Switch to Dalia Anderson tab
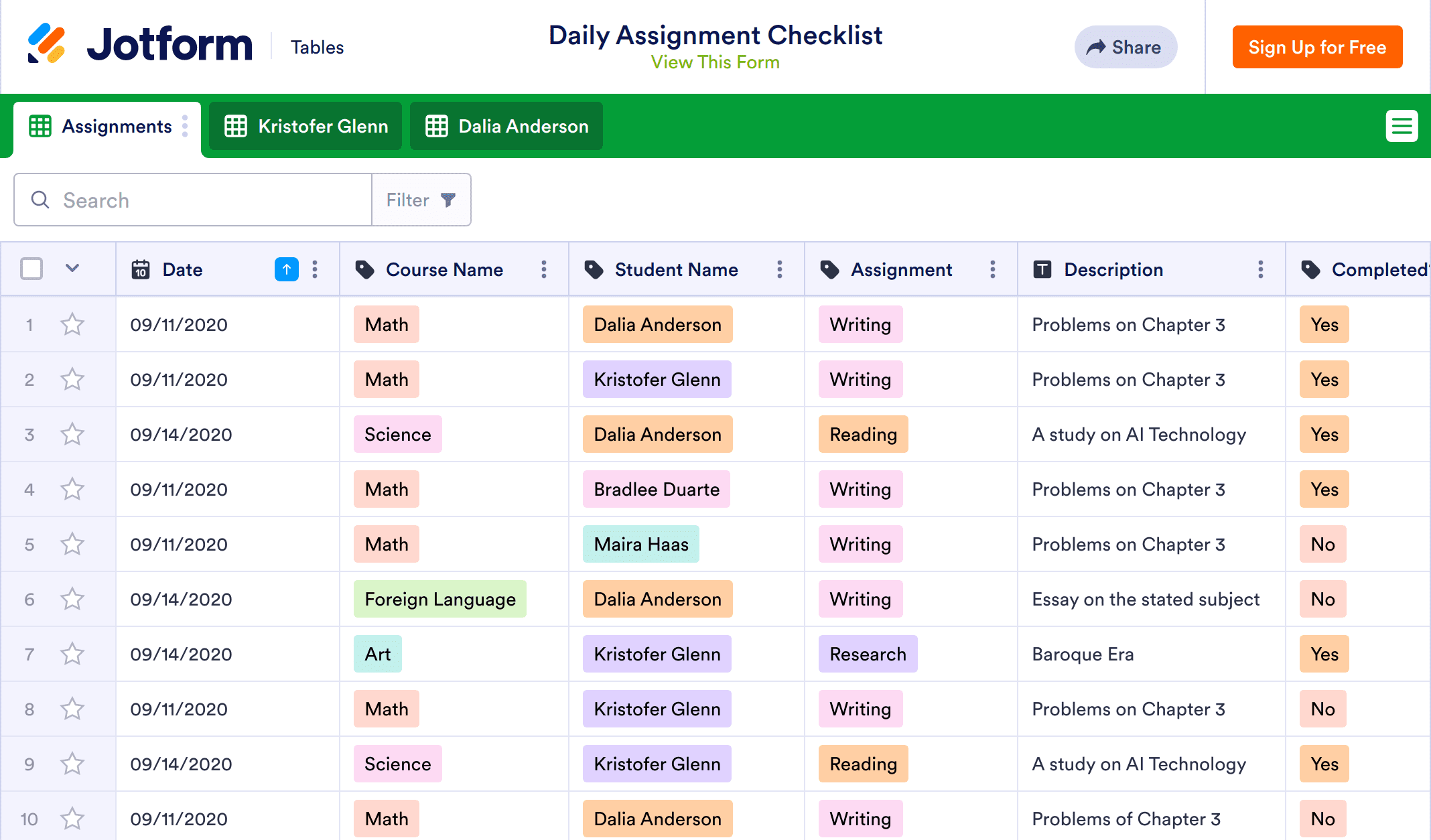1431x840 pixels. (506, 126)
